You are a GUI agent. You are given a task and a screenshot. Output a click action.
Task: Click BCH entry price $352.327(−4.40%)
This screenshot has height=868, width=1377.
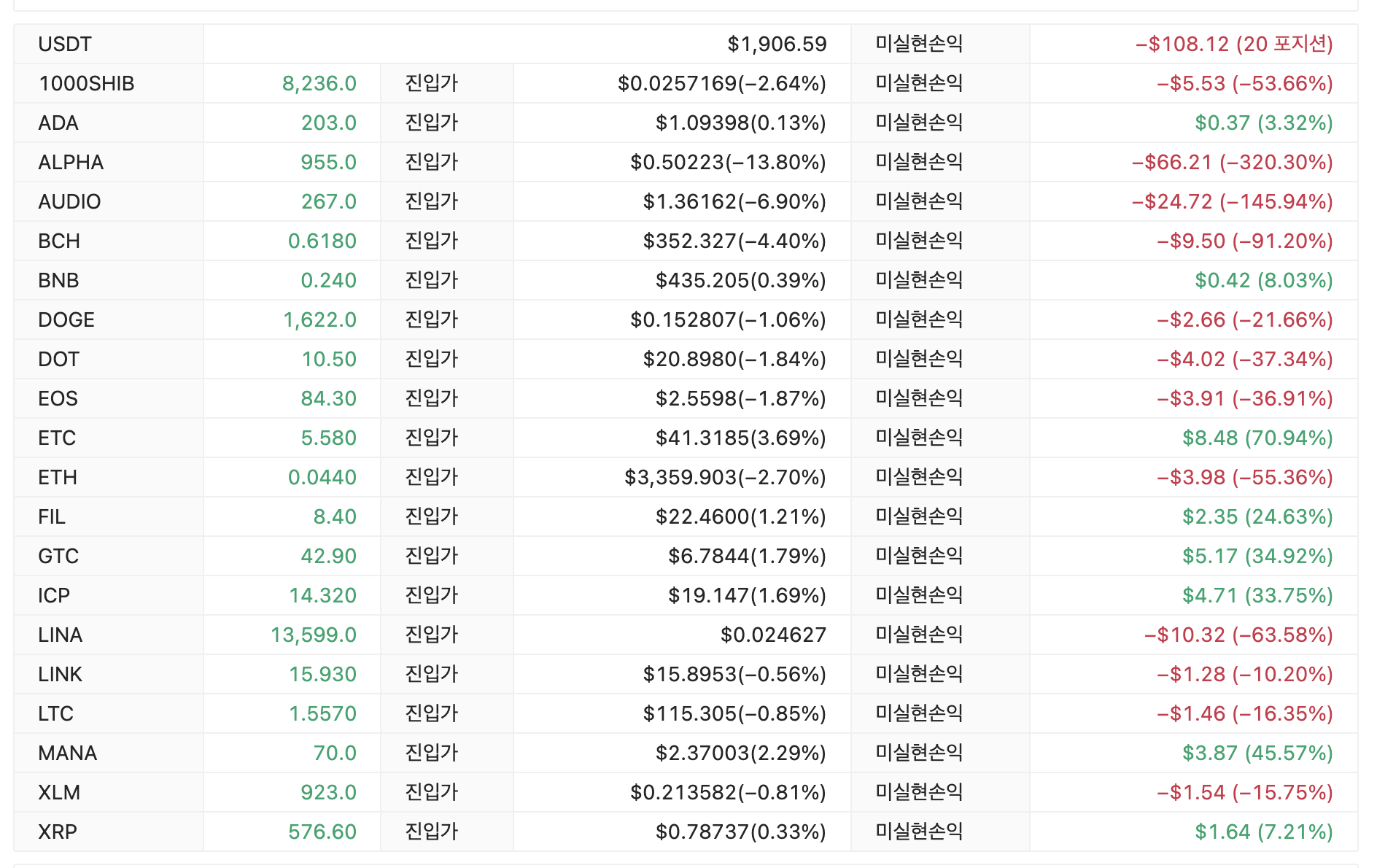click(735, 241)
